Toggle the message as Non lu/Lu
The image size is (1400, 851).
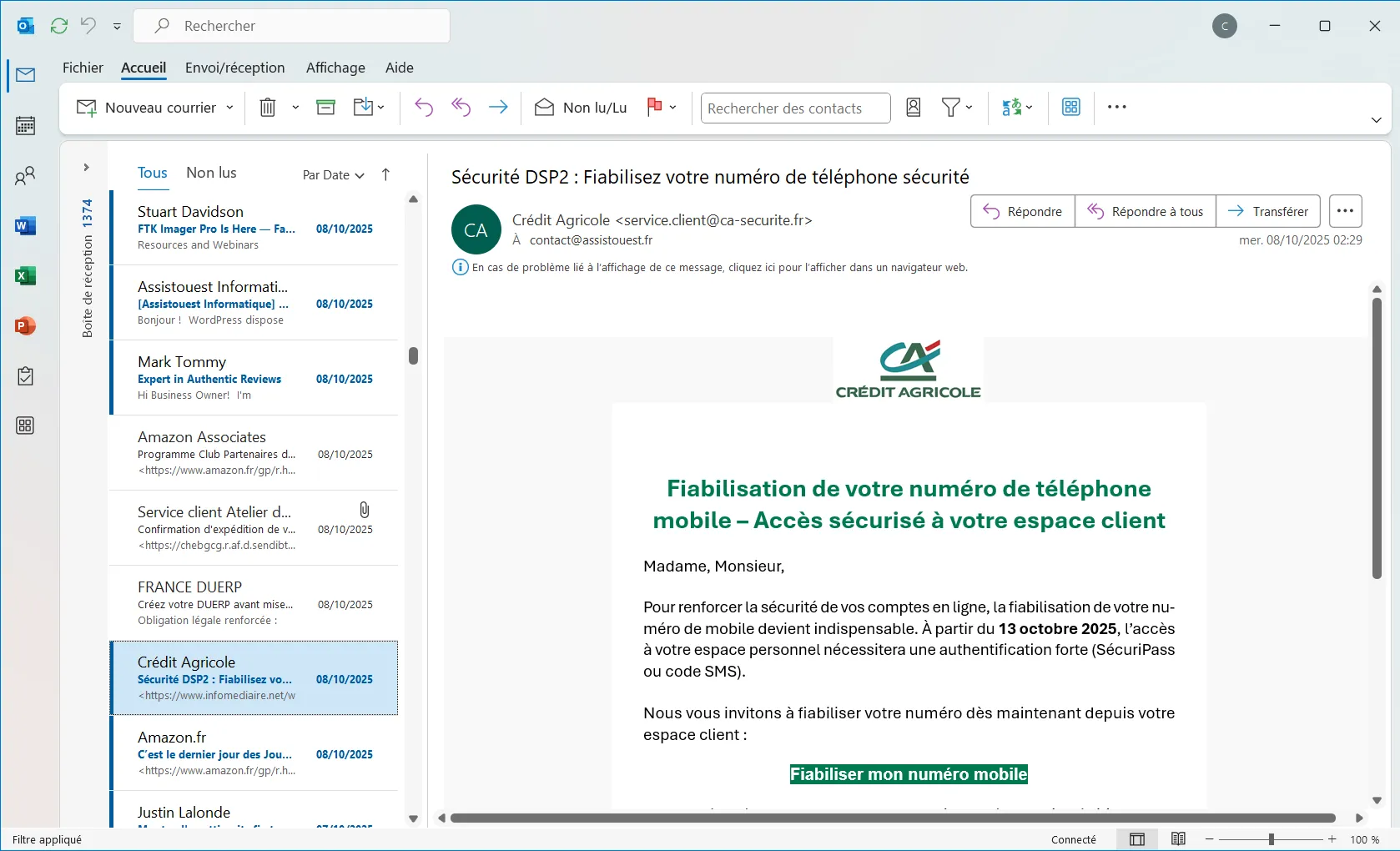coord(581,107)
